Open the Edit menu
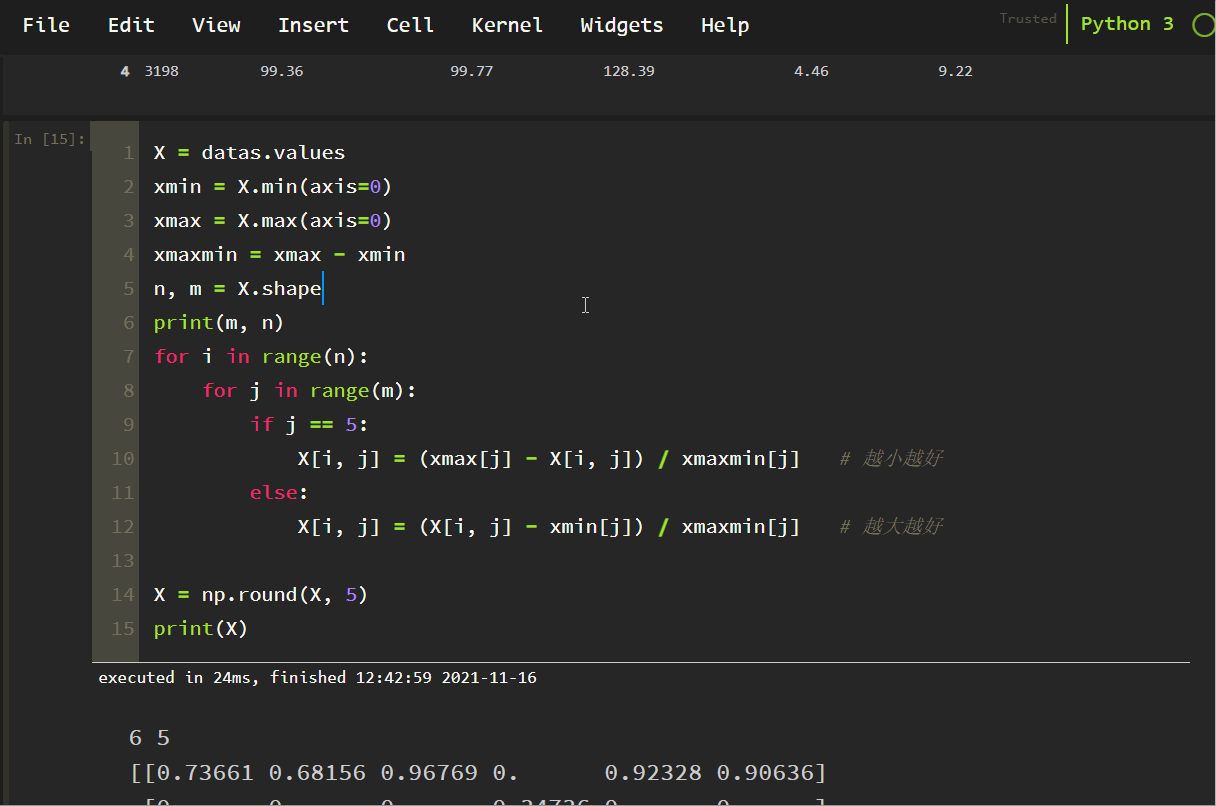 coord(131,25)
